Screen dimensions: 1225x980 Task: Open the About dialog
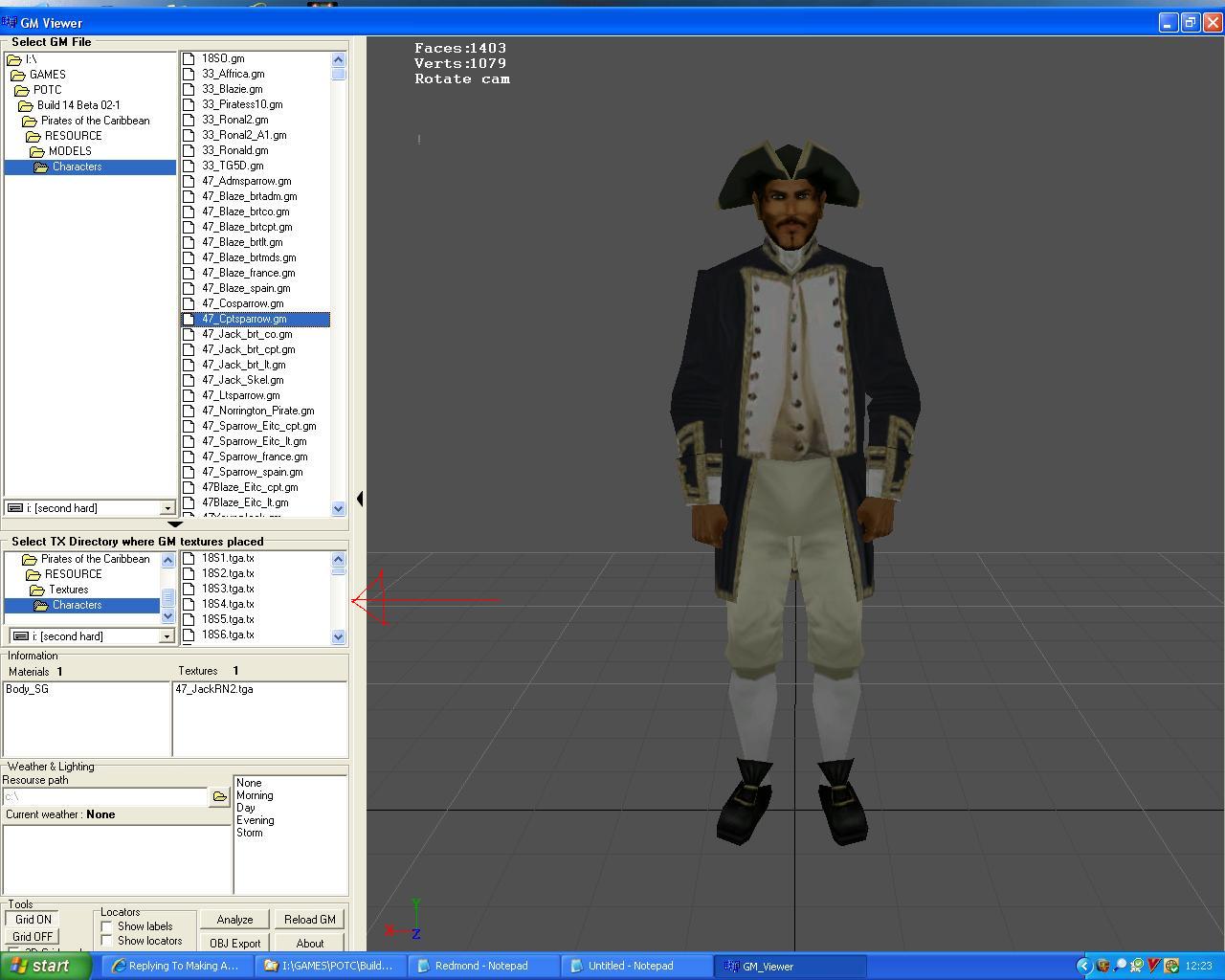(310, 943)
